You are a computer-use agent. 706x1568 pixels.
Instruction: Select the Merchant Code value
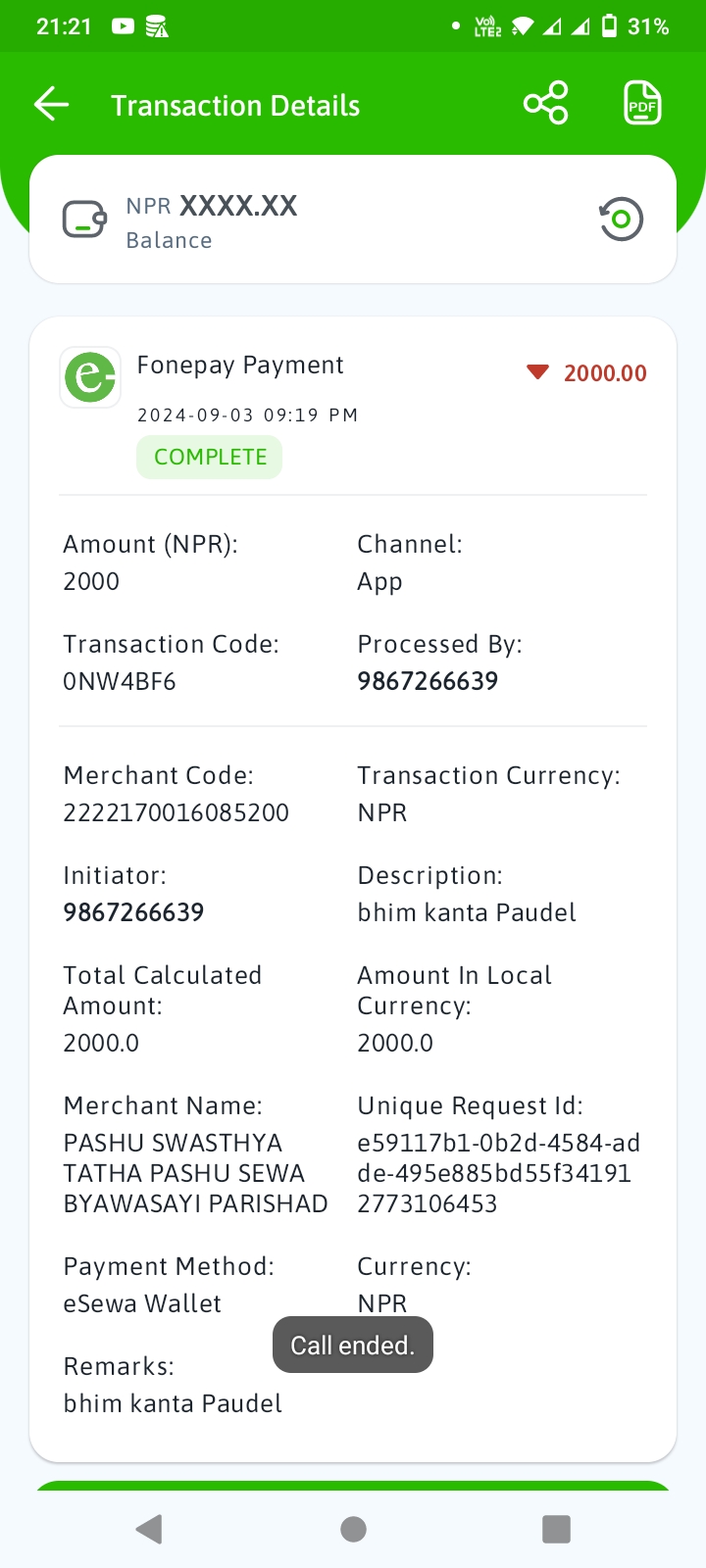click(176, 812)
